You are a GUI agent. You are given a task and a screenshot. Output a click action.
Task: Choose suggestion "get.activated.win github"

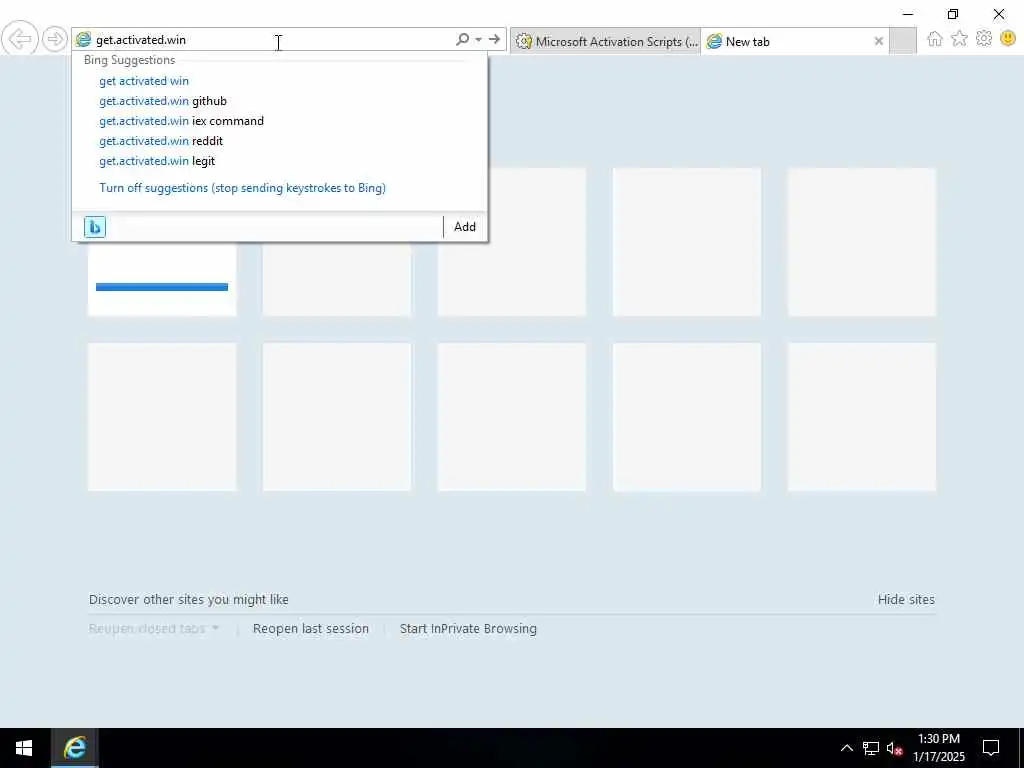163,101
